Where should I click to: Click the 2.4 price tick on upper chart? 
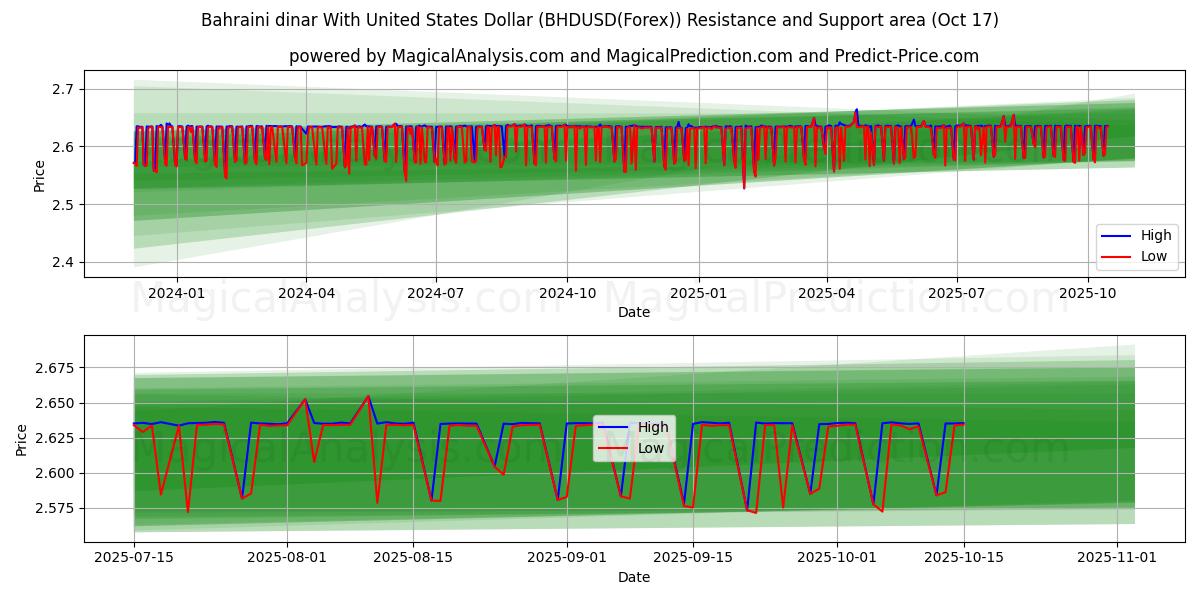[x=65, y=262]
